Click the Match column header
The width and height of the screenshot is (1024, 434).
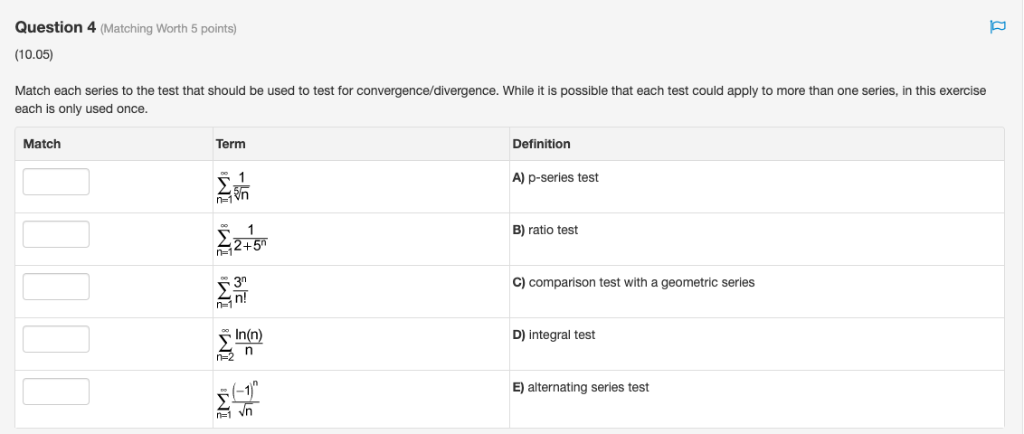(42, 144)
